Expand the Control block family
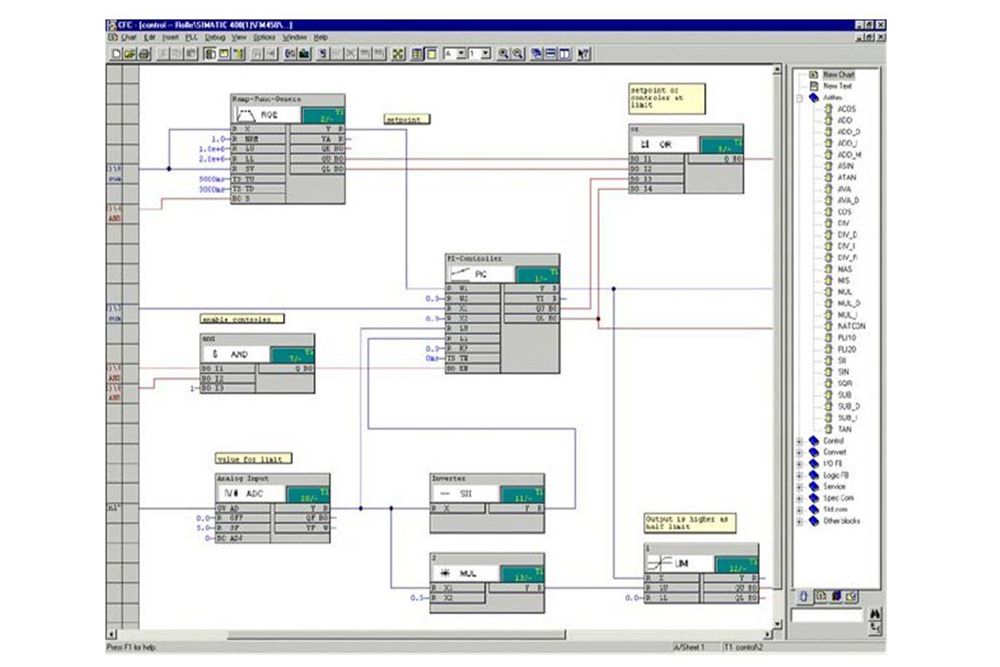The height and width of the screenshot is (667, 1000). [x=799, y=441]
